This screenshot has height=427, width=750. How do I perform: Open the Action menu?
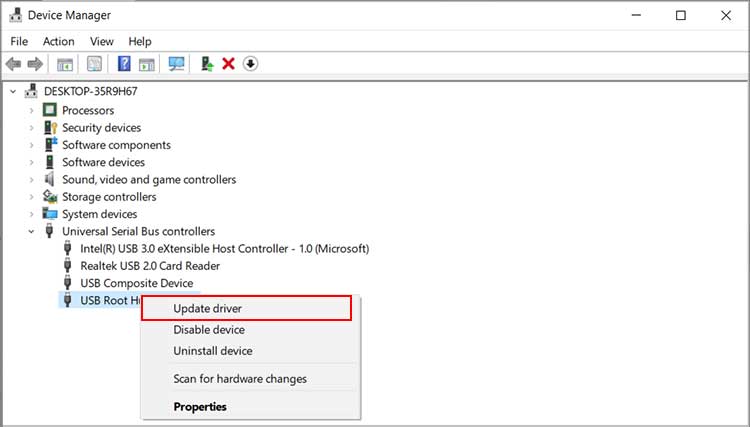(58, 42)
